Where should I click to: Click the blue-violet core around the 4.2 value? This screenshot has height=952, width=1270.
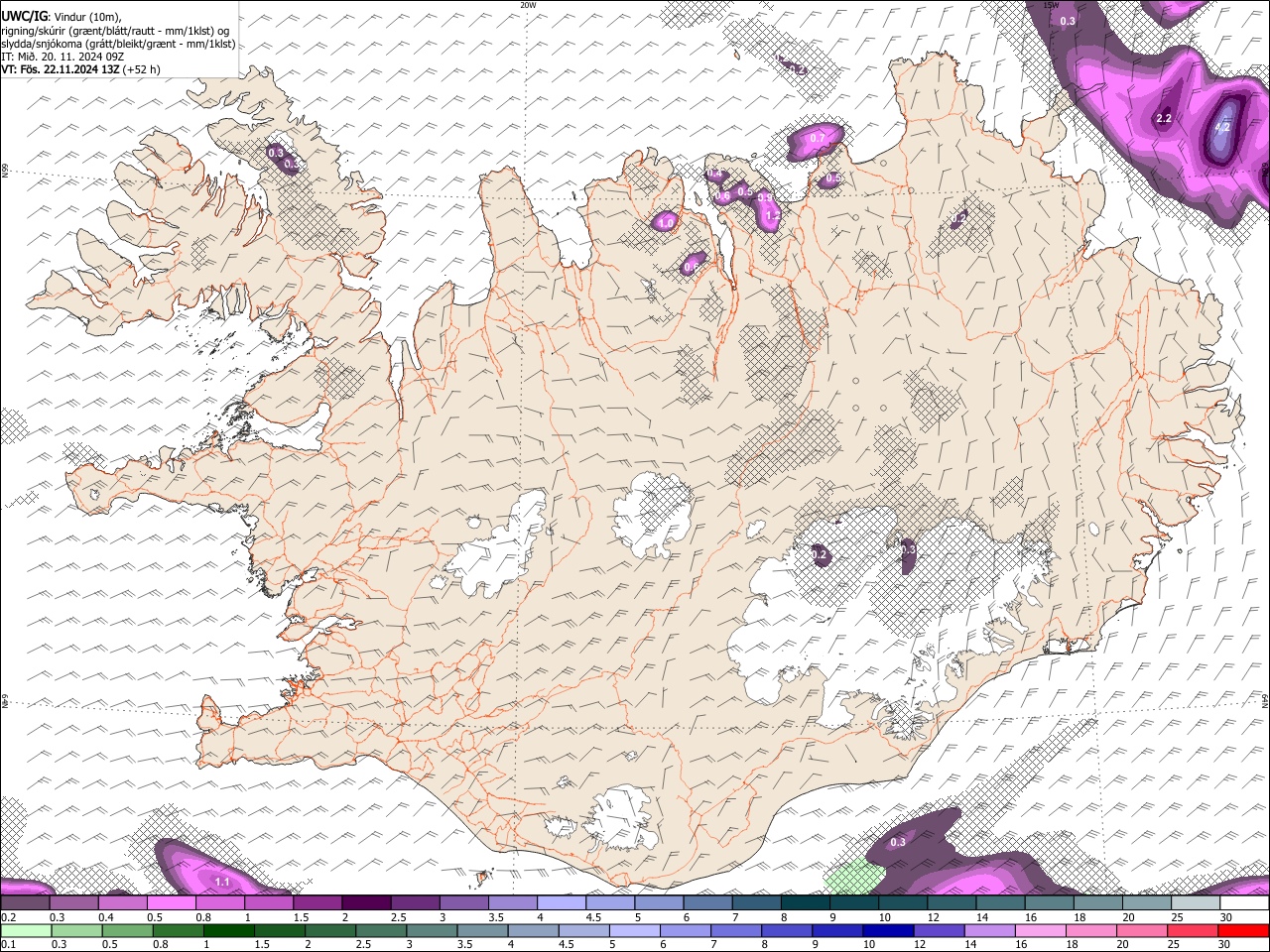[1224, 126]
